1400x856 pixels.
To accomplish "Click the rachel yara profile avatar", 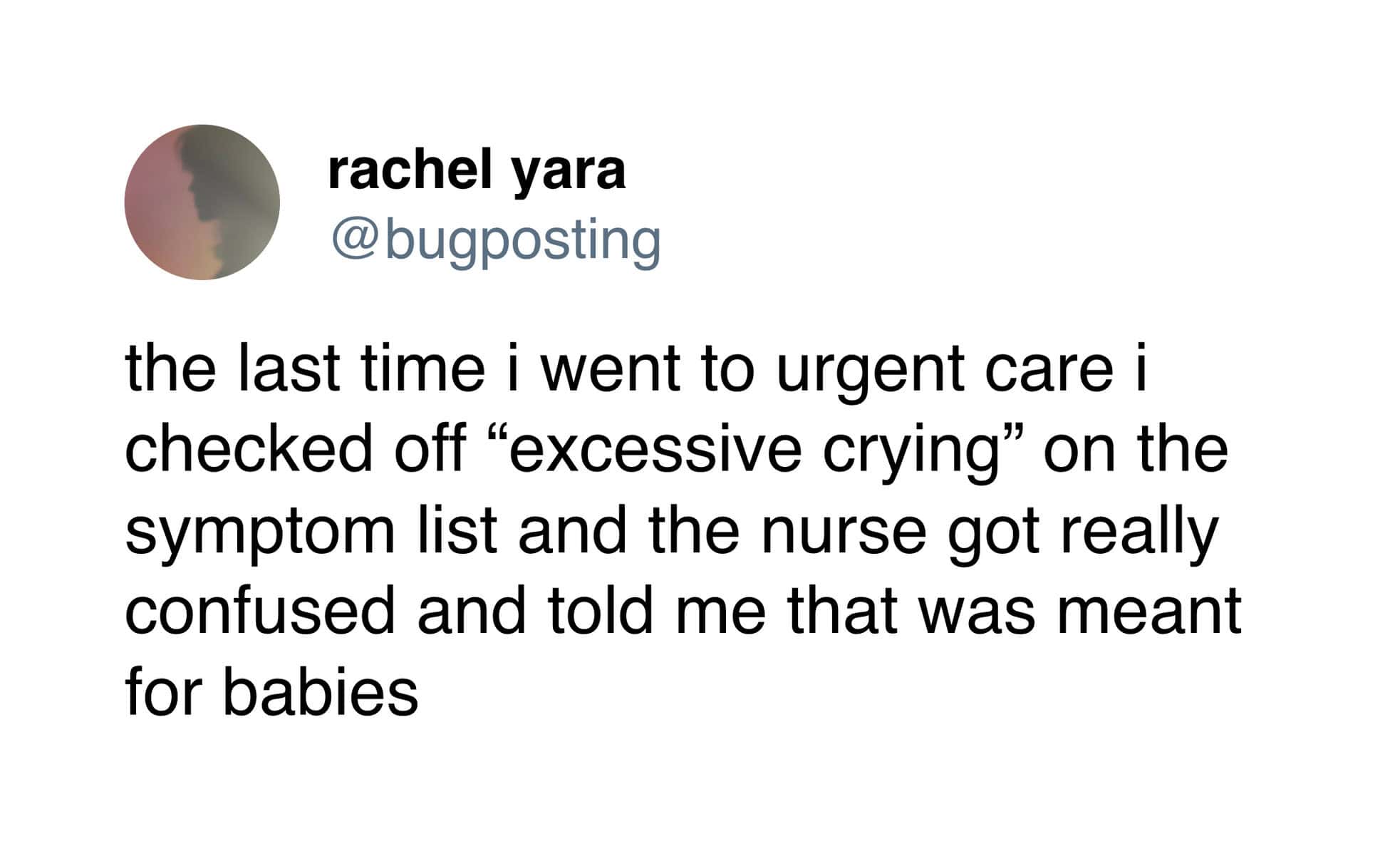I will [202, 202].
